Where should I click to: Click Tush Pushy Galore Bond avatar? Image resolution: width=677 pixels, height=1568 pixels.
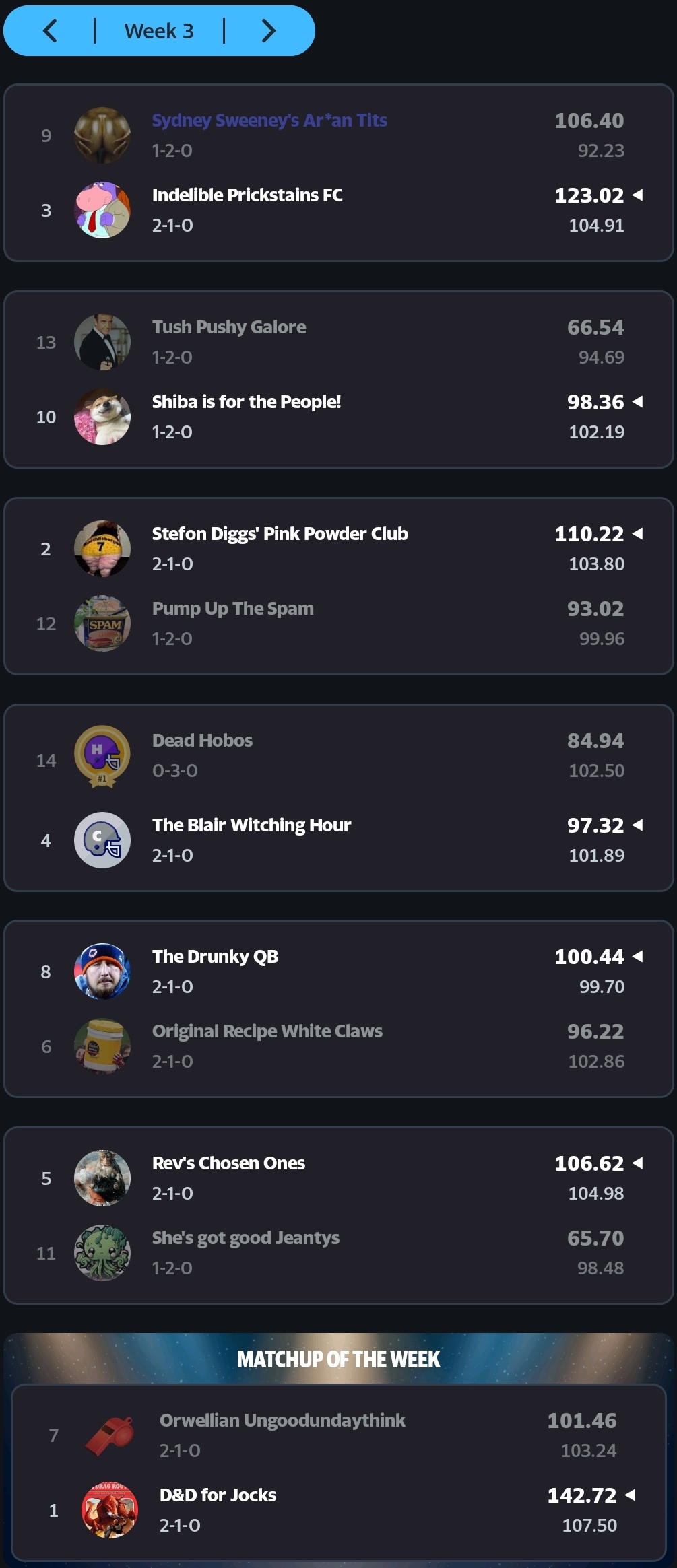pos(102,342)
